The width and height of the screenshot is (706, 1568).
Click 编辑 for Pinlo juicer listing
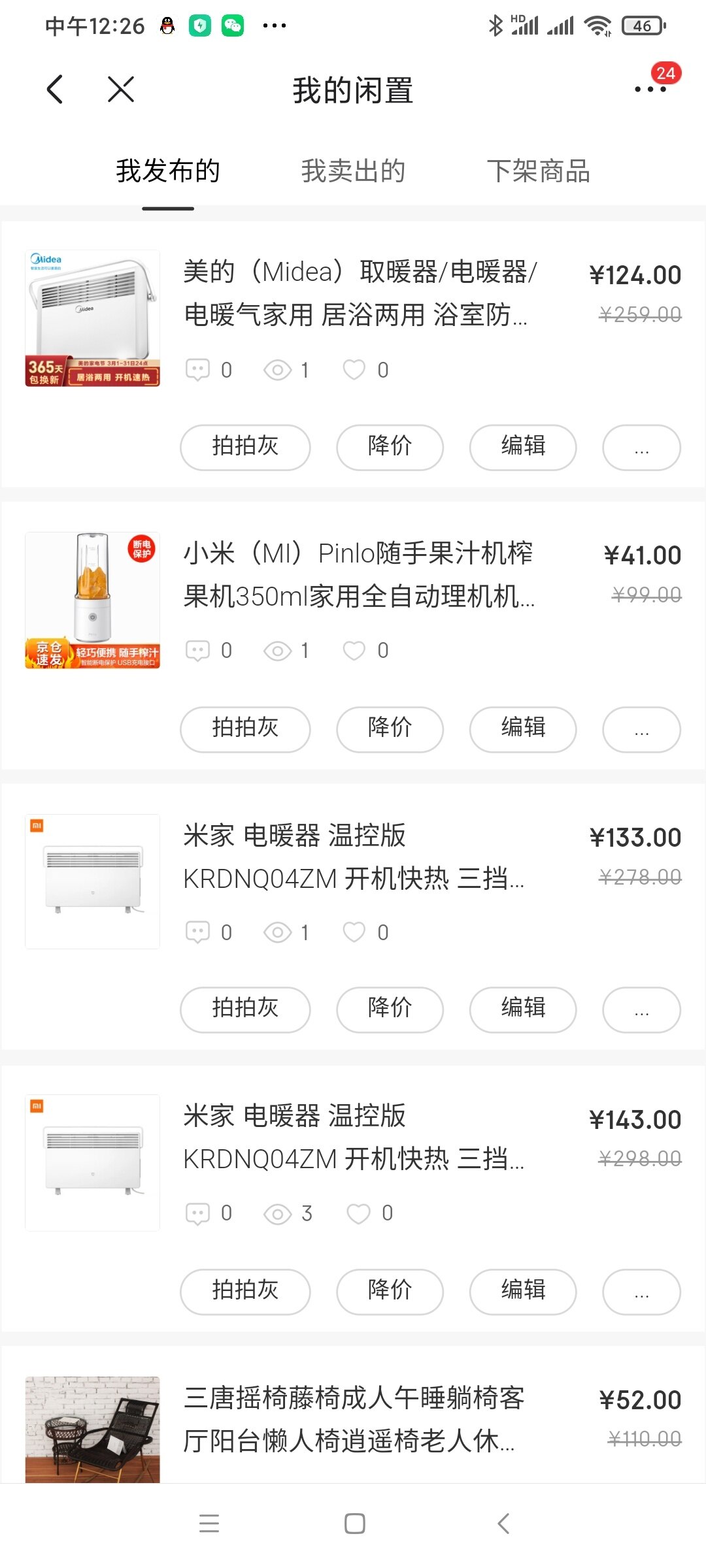(x=522, y=728)
